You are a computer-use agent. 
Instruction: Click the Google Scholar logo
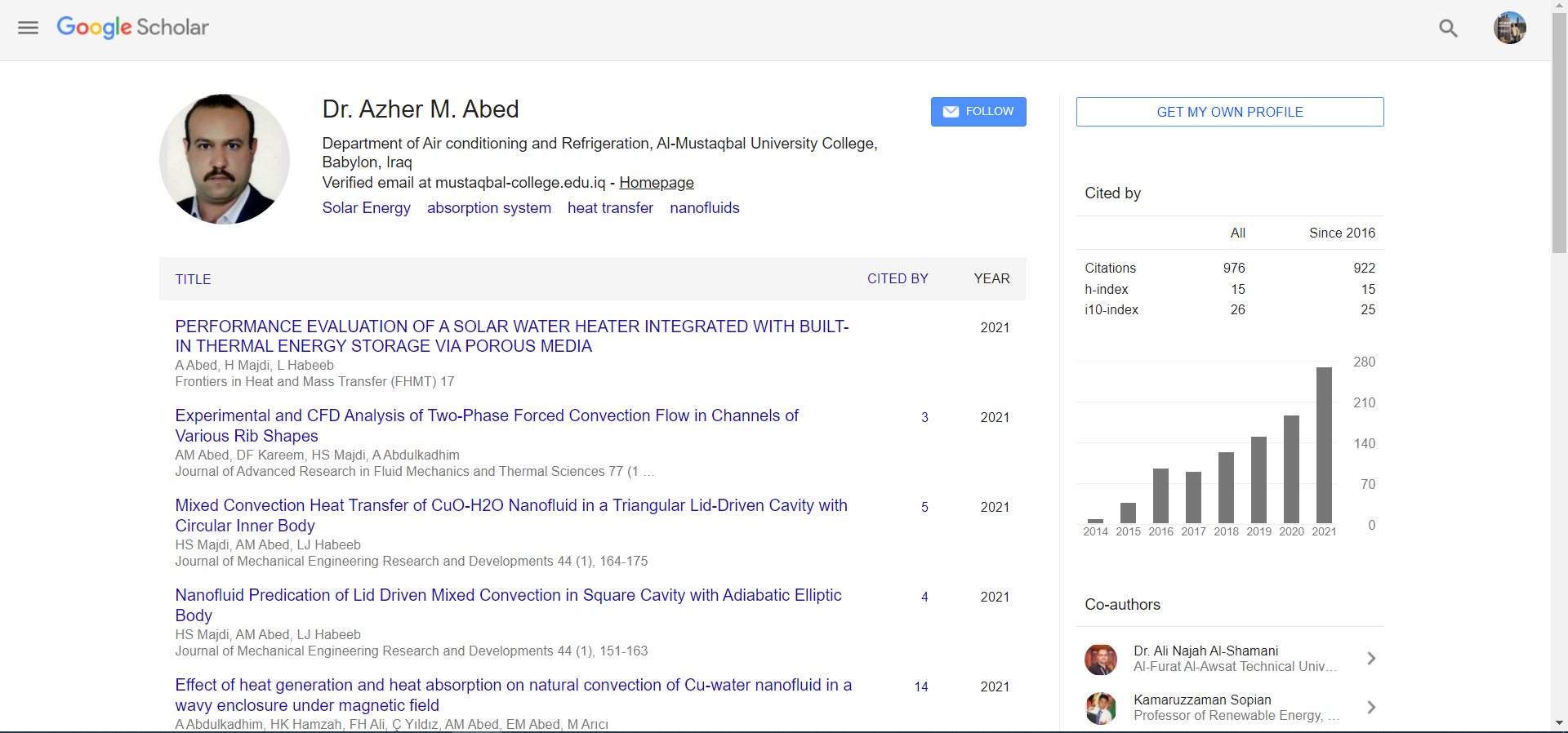(133, 28)
